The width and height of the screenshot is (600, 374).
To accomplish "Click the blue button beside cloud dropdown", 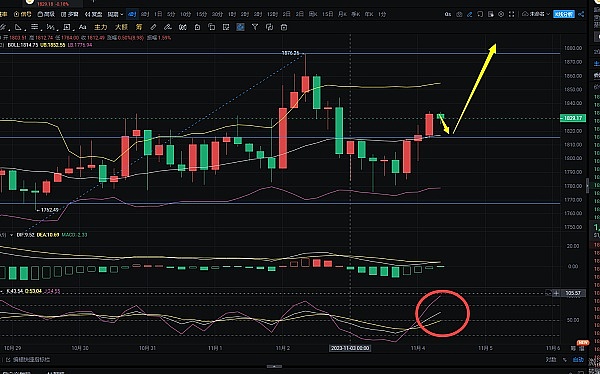I will click(564, 15).
